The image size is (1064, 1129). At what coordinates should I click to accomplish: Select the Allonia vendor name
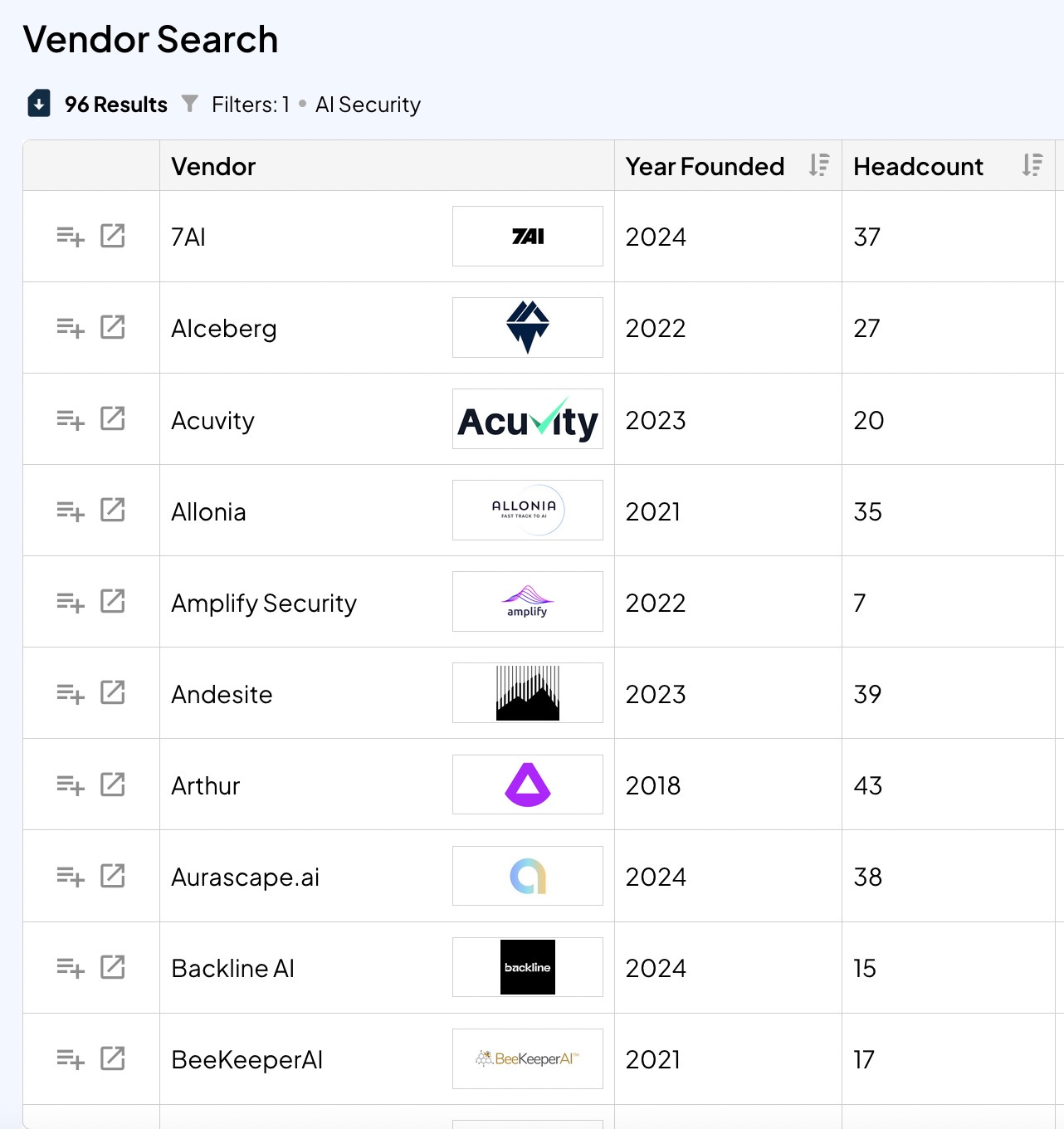tap(208, 511)
